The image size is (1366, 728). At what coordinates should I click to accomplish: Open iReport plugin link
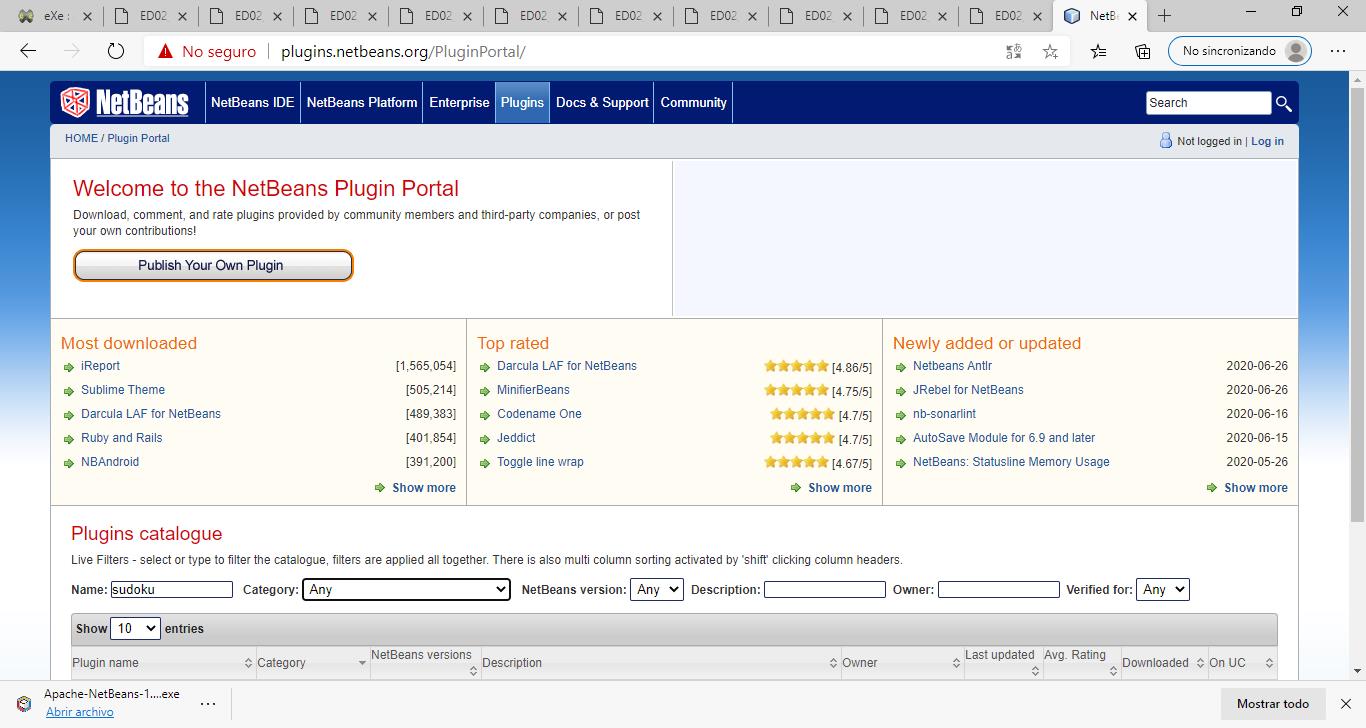click(x=100, y=366)
